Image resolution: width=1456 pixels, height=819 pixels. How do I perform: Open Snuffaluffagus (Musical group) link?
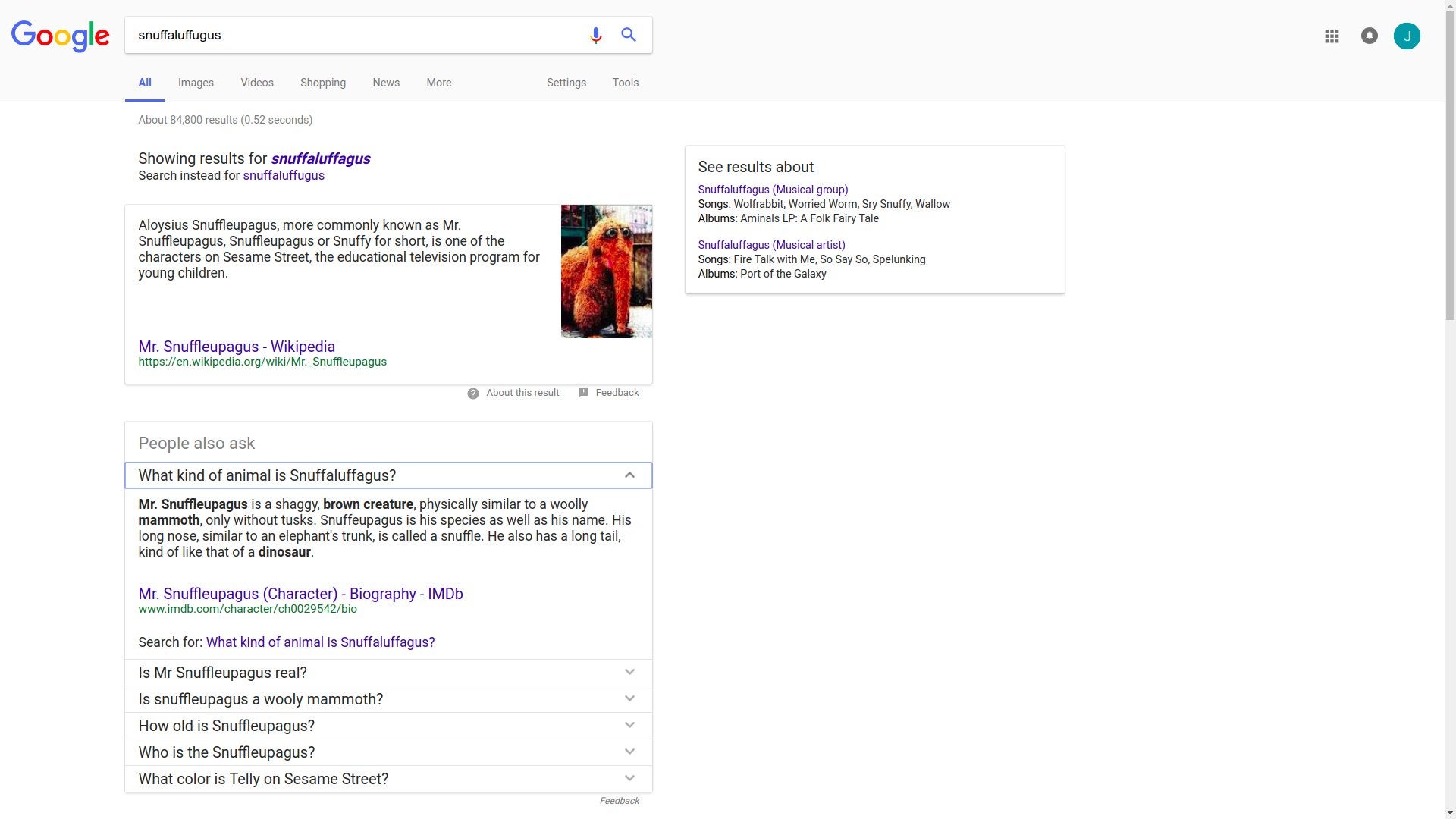point(773,190)
